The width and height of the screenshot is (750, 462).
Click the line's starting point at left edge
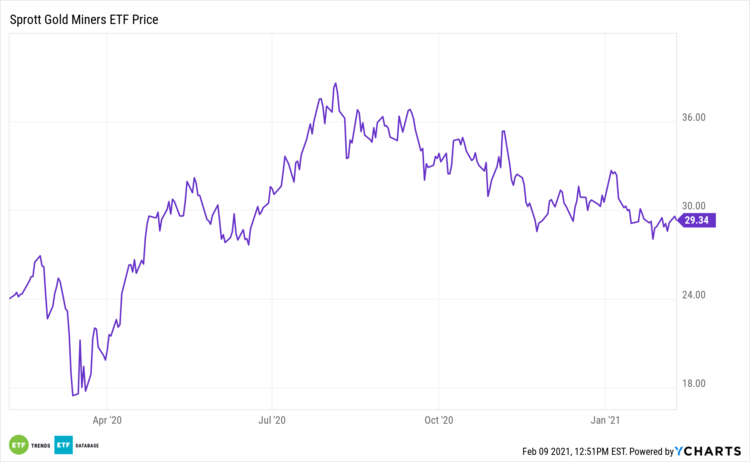point(10,298)
